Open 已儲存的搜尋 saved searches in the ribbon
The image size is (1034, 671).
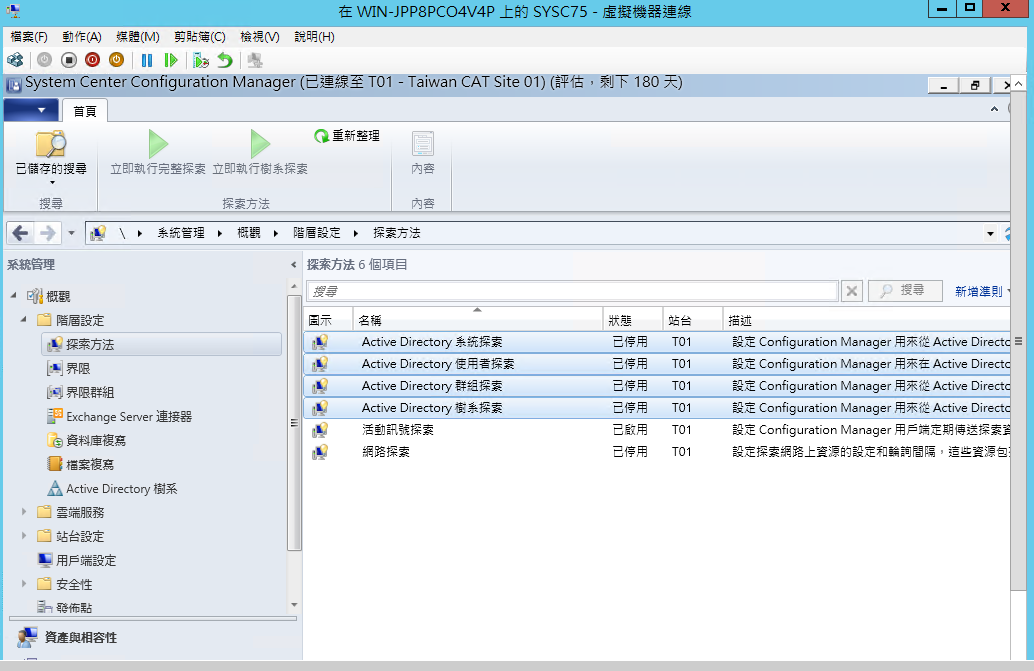click(x=51, y=155)
